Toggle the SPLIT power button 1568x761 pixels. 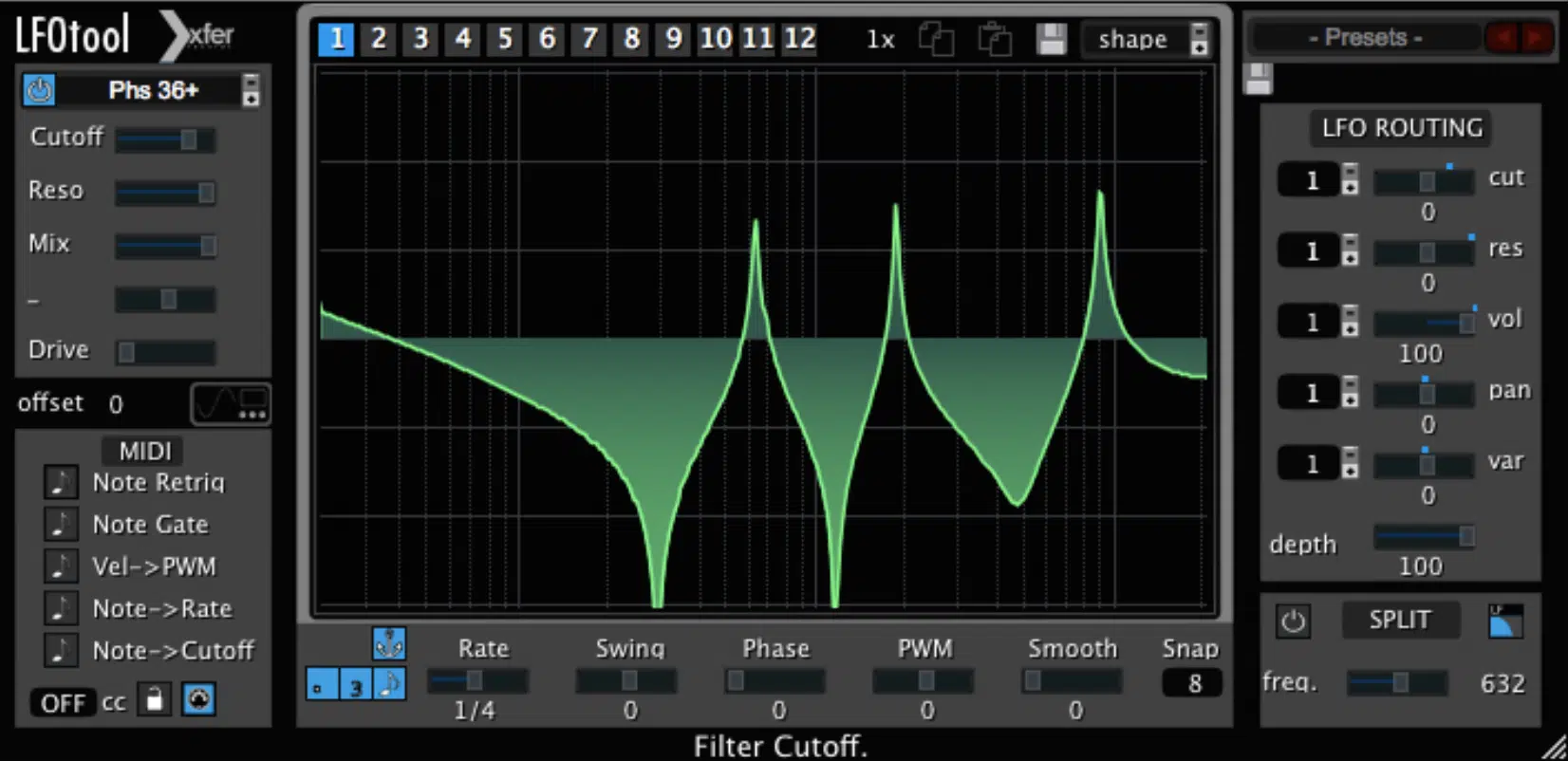1293,622
